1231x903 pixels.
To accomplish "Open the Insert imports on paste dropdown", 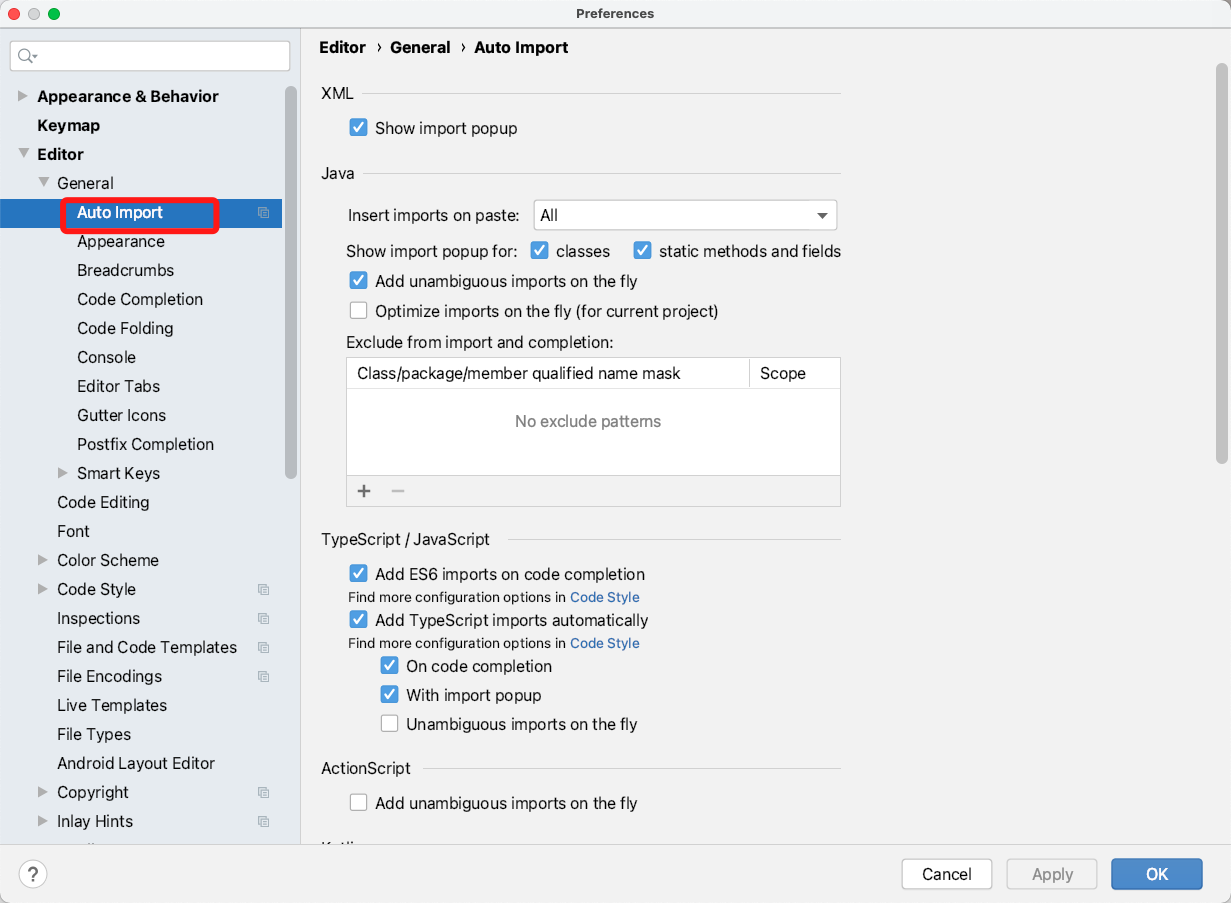I will click(x=685, y=214).
